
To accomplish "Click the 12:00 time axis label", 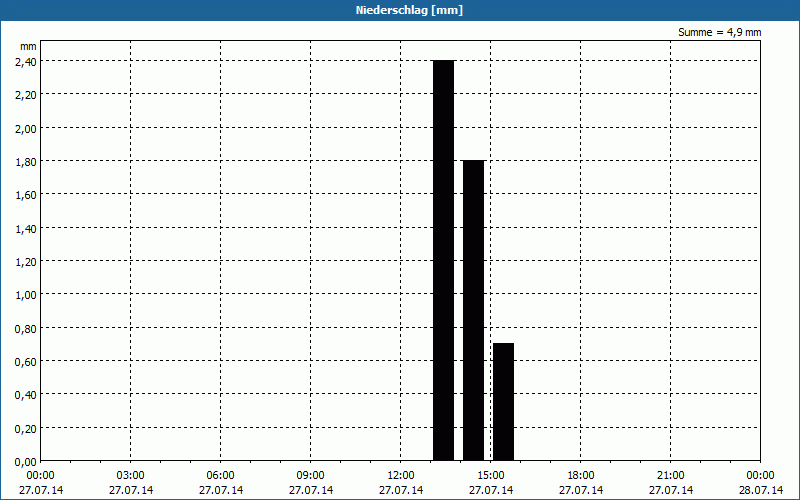I will pyautogui.click(x=401, y=476).
